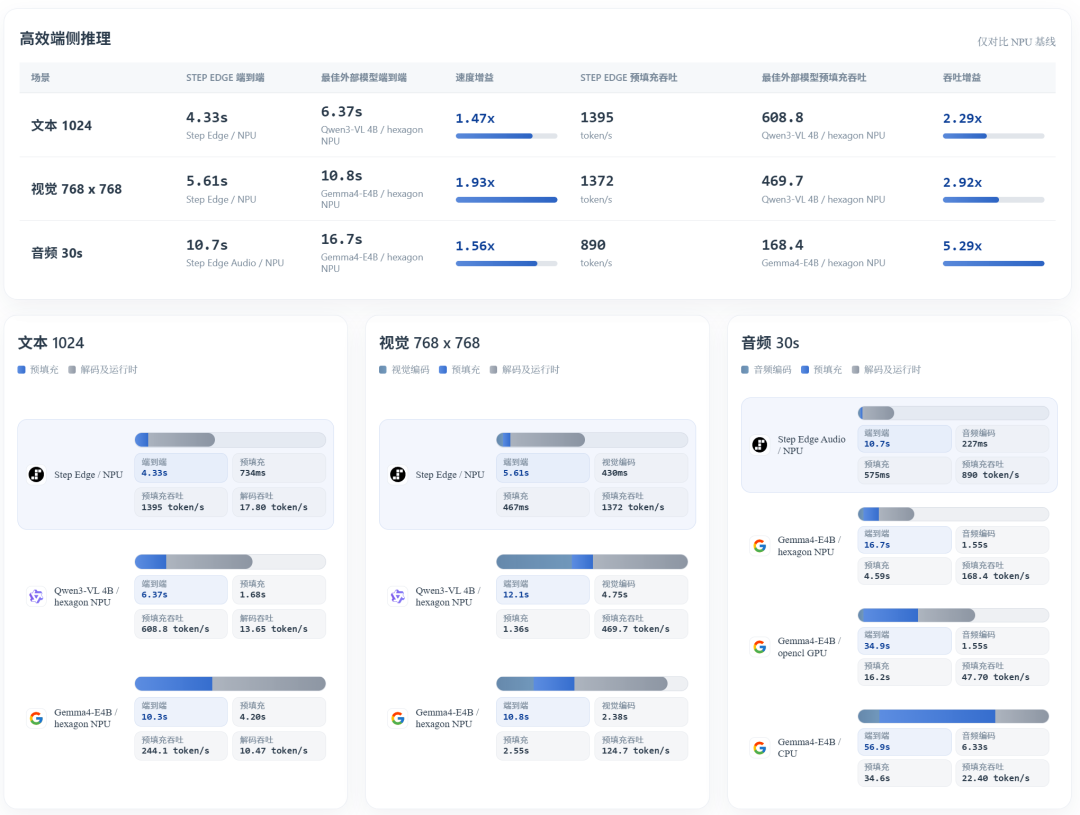Viewport: 1080px width, 815px height.
Task: Select the 文本 1024 table row label
Action: click(61, 125)
